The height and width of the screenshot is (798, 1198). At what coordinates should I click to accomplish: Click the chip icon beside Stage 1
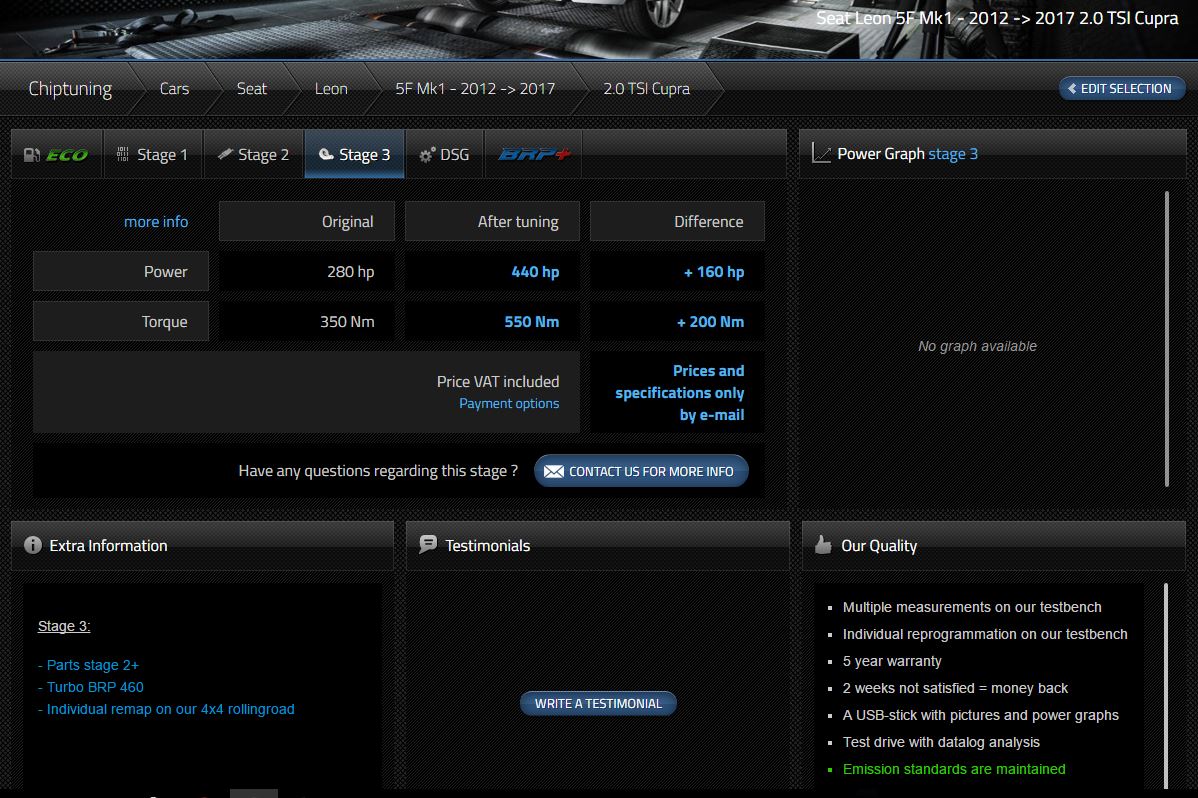click(122, 154)
